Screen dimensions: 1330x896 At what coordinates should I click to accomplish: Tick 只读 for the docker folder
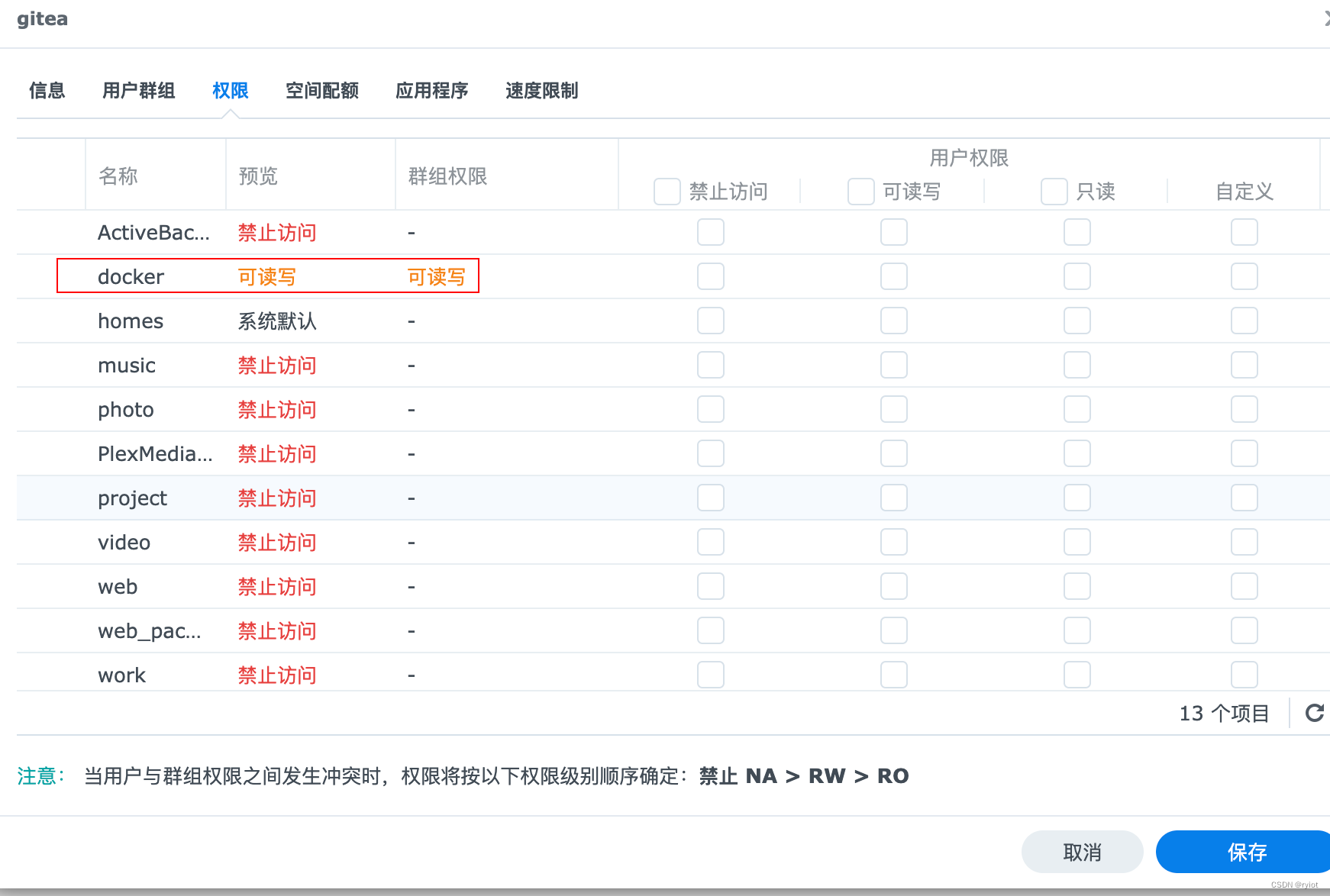1077,276
